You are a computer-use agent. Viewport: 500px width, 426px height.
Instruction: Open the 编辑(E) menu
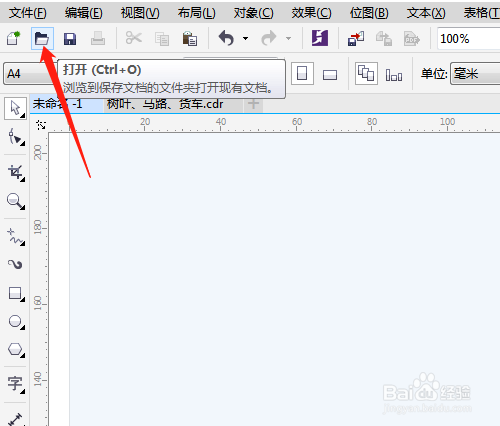84,13
